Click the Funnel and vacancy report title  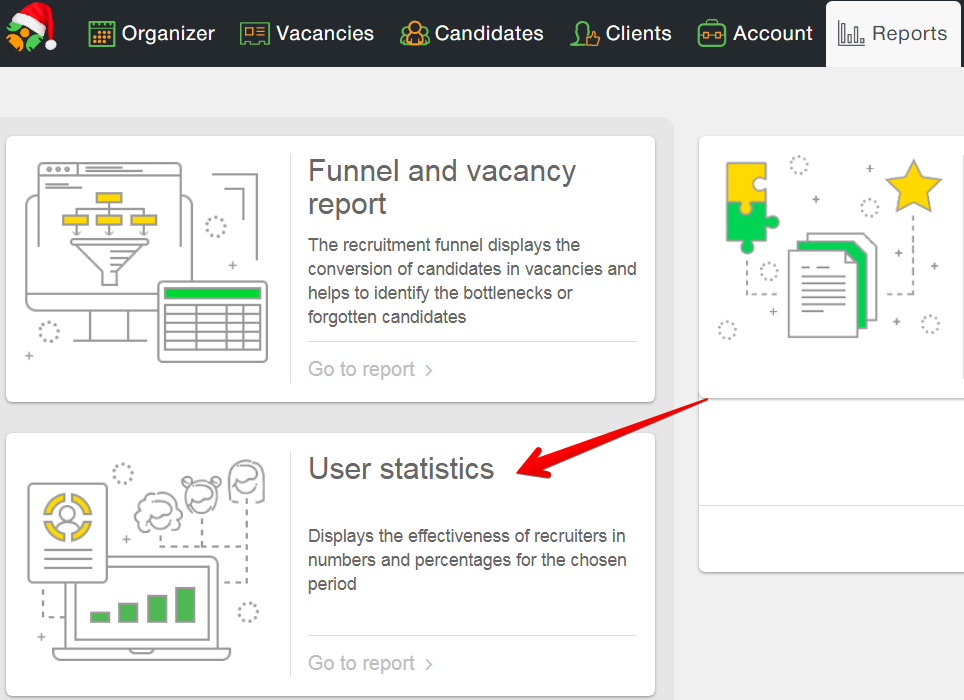tap(441, 187)
